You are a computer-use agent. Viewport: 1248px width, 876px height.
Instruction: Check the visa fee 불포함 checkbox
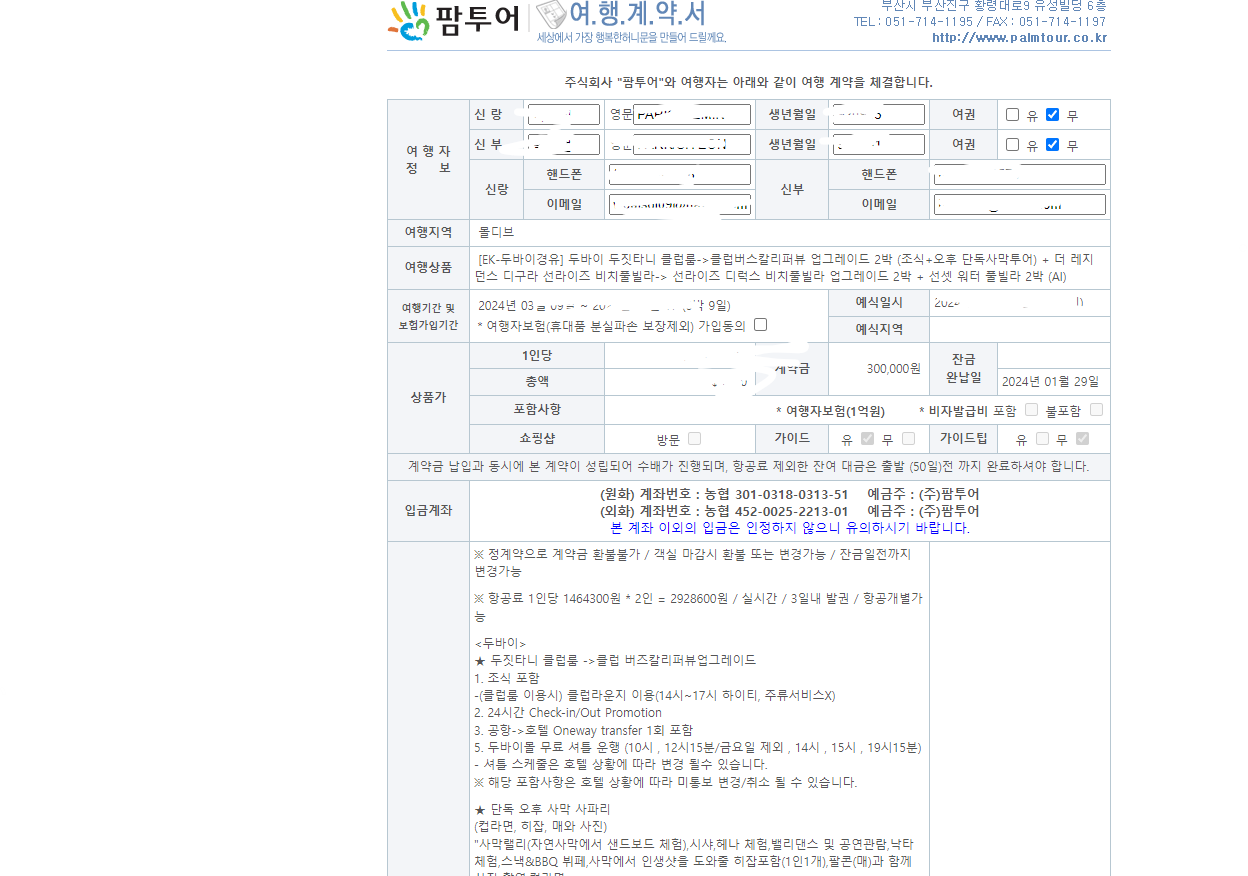pos(1096,410)
